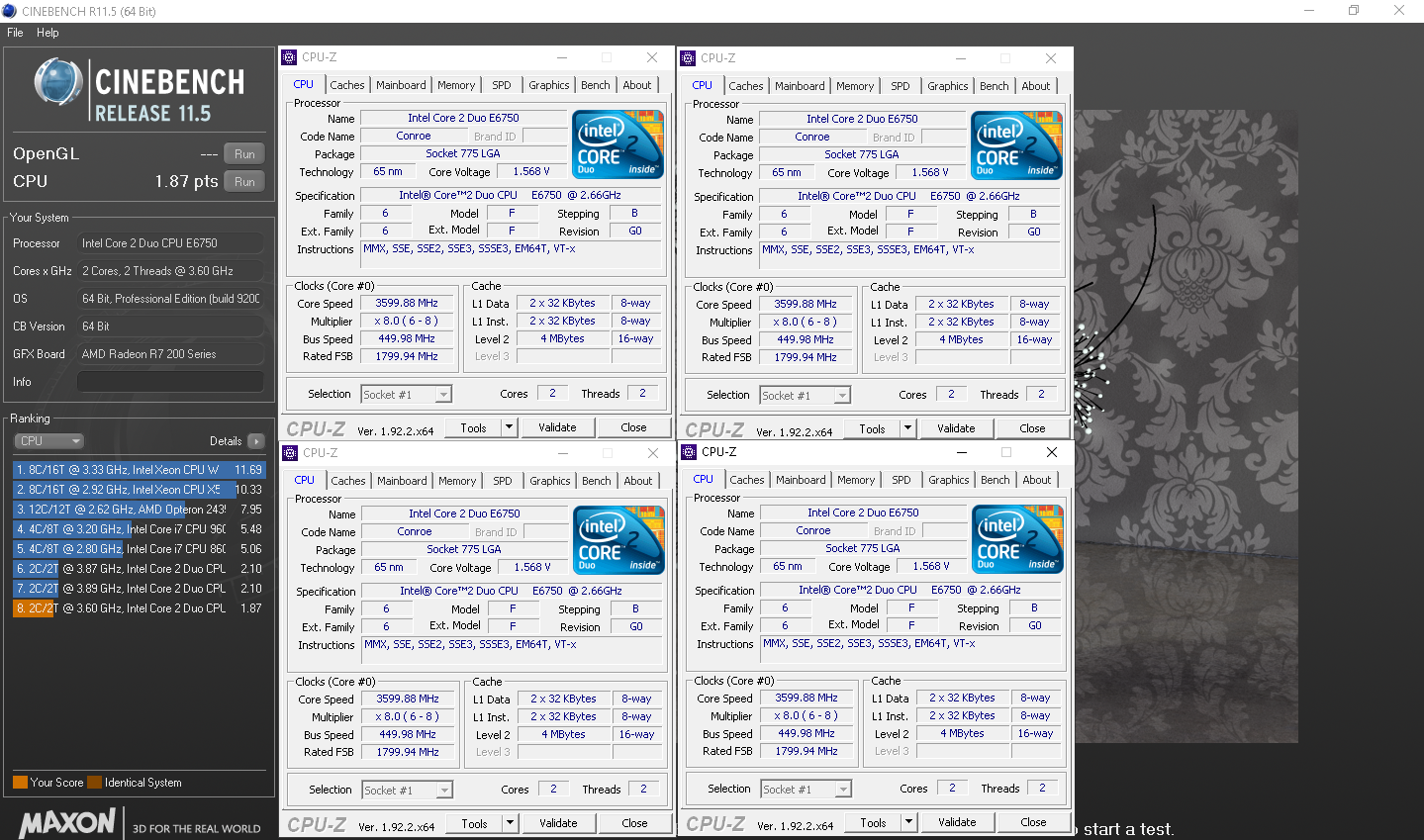Open the Help menu in Cinebench
This screenshot has width=1424, height=840.
(x=47, y=33)
